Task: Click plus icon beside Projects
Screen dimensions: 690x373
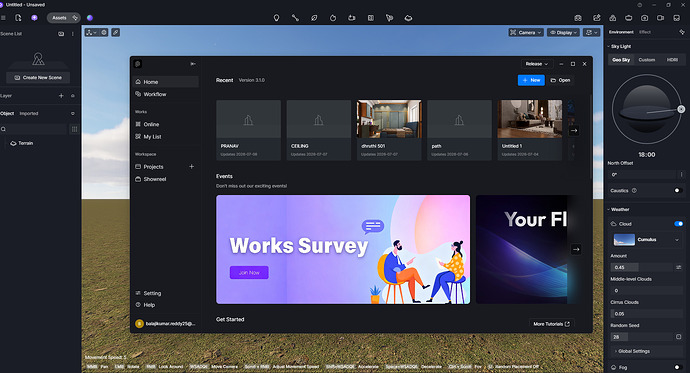Action: pyautogui.click(x=191, y=167)
